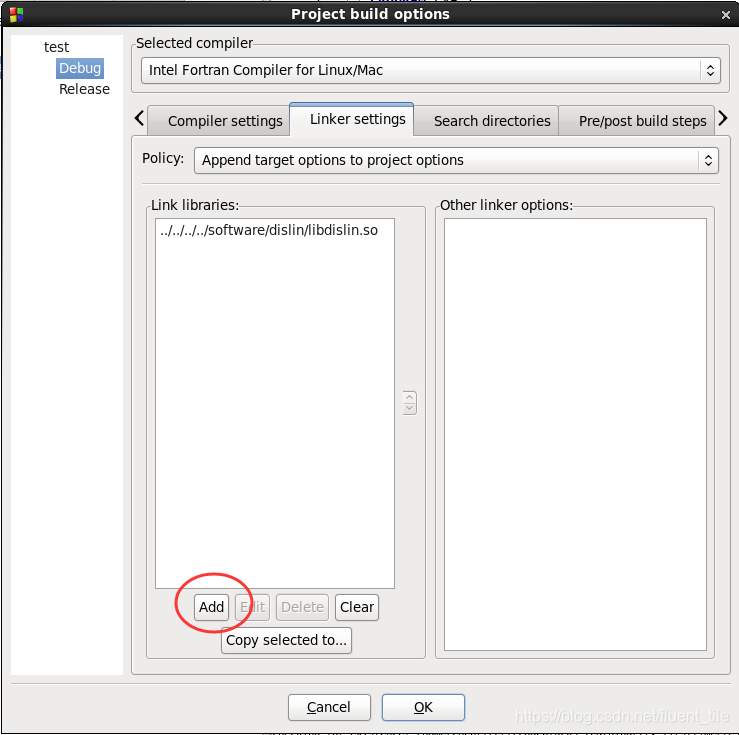The image size is (739, 735).
Task: Click inside the Other linker options text area
Action: (x=575, y=434)
